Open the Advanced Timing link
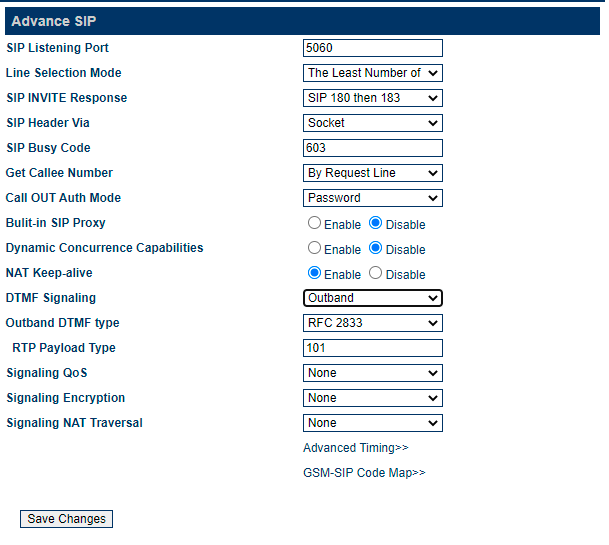 (356, 448)
